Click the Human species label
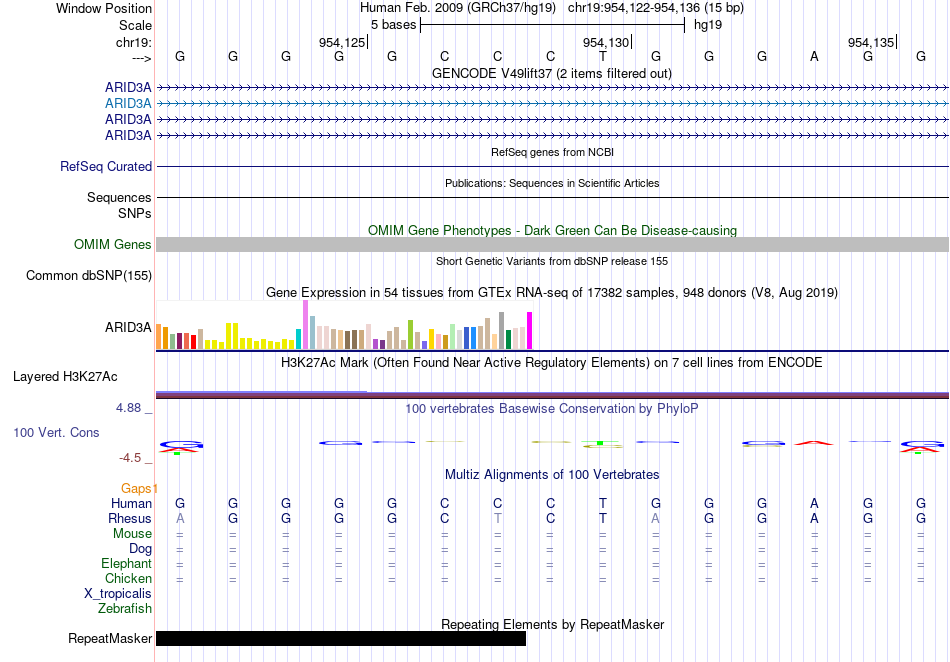Screen dimensions: 950x662 coord(131,503)
